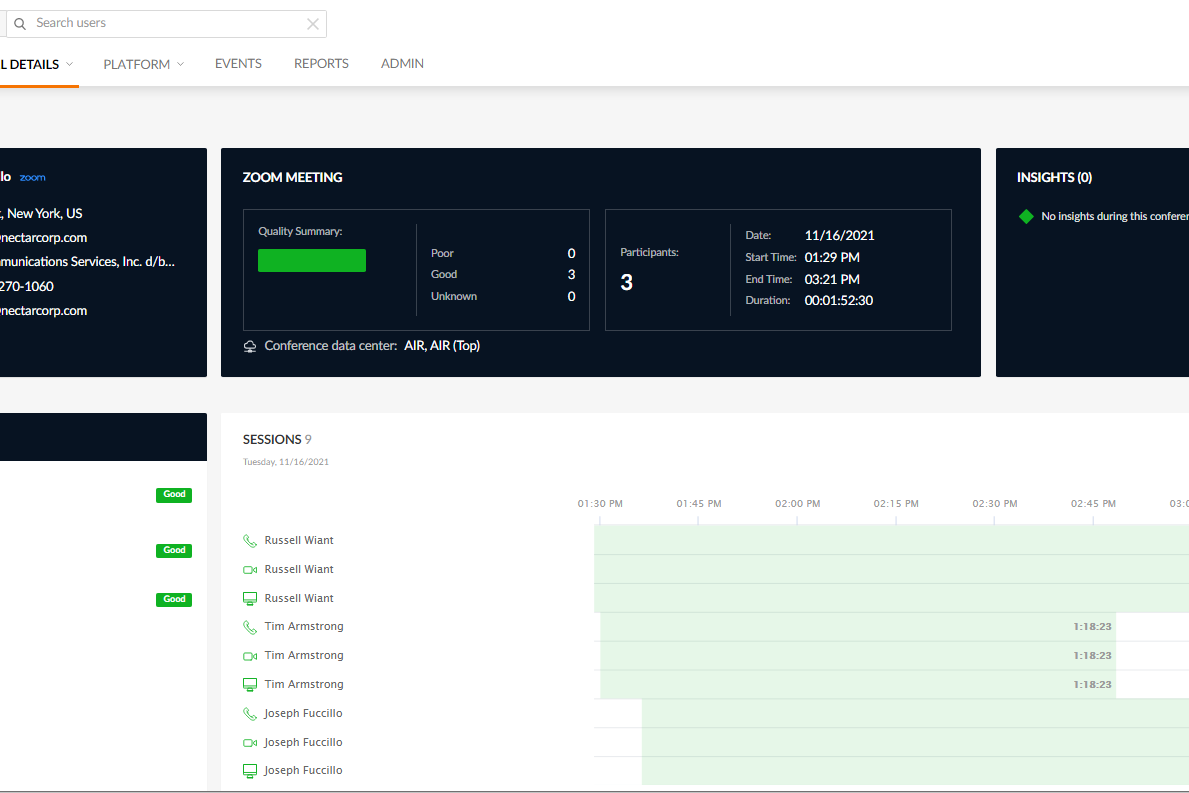This screenshot has height=793, width=1189.
Task: Click the Tuesday, 11/16/2021 date label
Action: (x=286, y=462)
